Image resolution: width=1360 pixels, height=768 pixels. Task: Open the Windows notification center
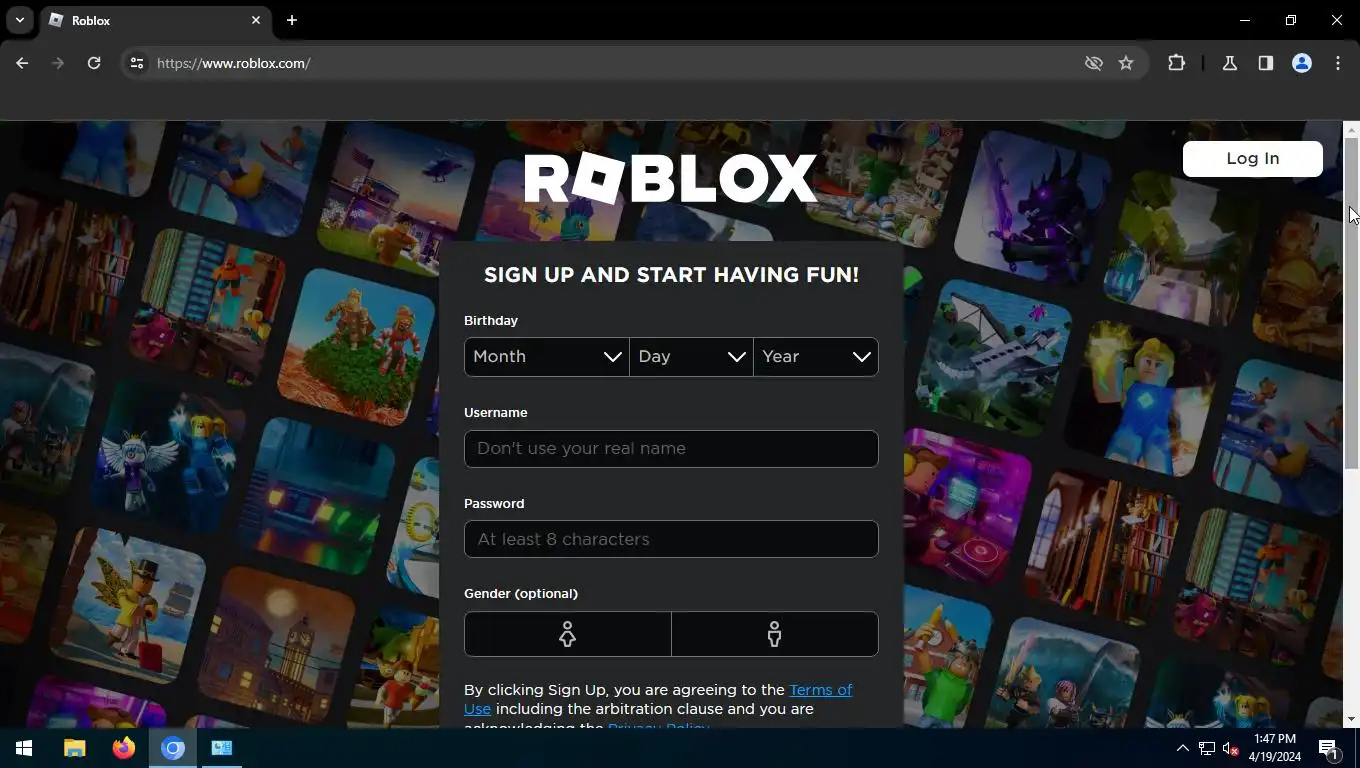pos(1329,748)
